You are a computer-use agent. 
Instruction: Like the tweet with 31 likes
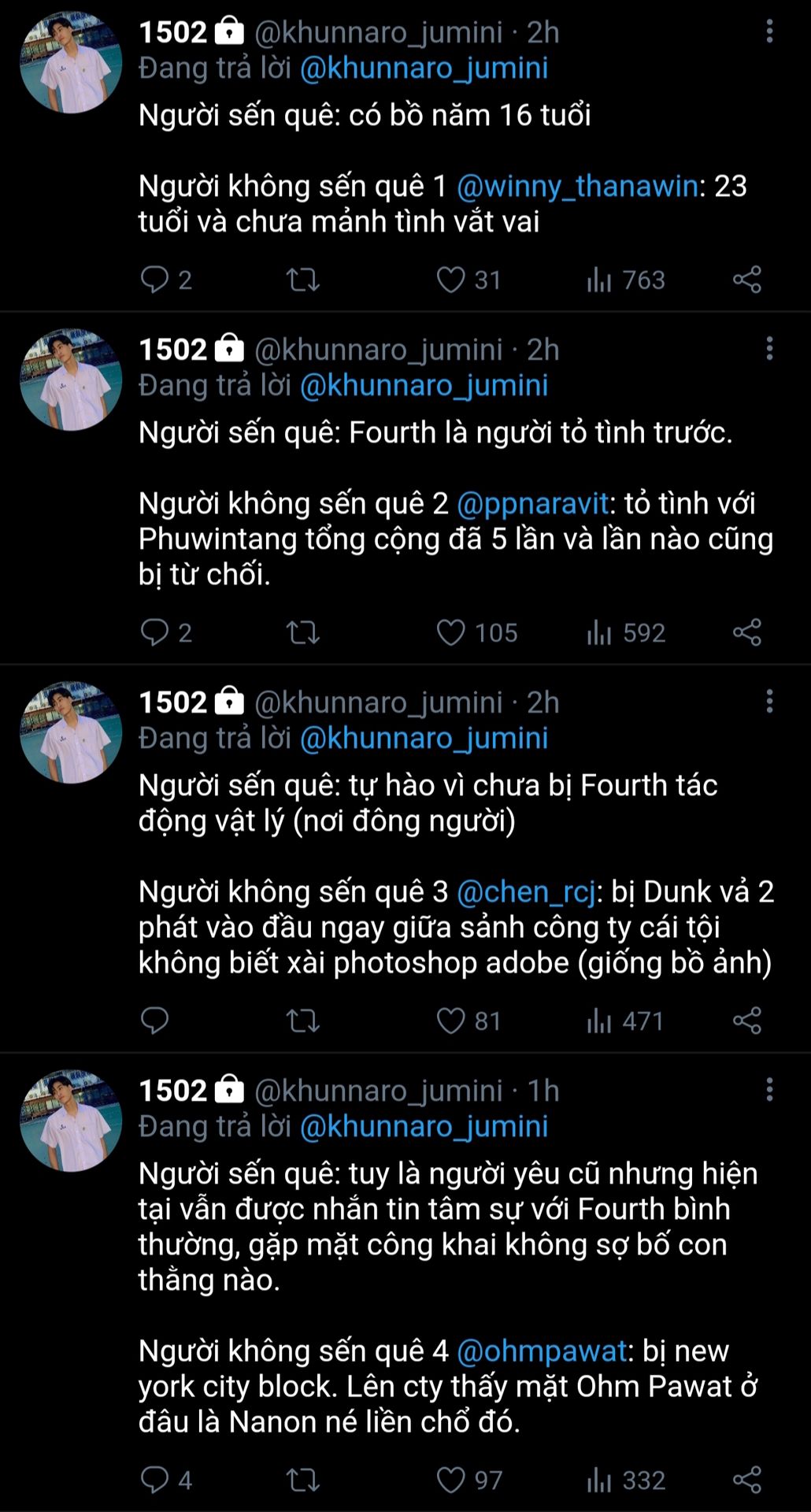click(451, 280)
